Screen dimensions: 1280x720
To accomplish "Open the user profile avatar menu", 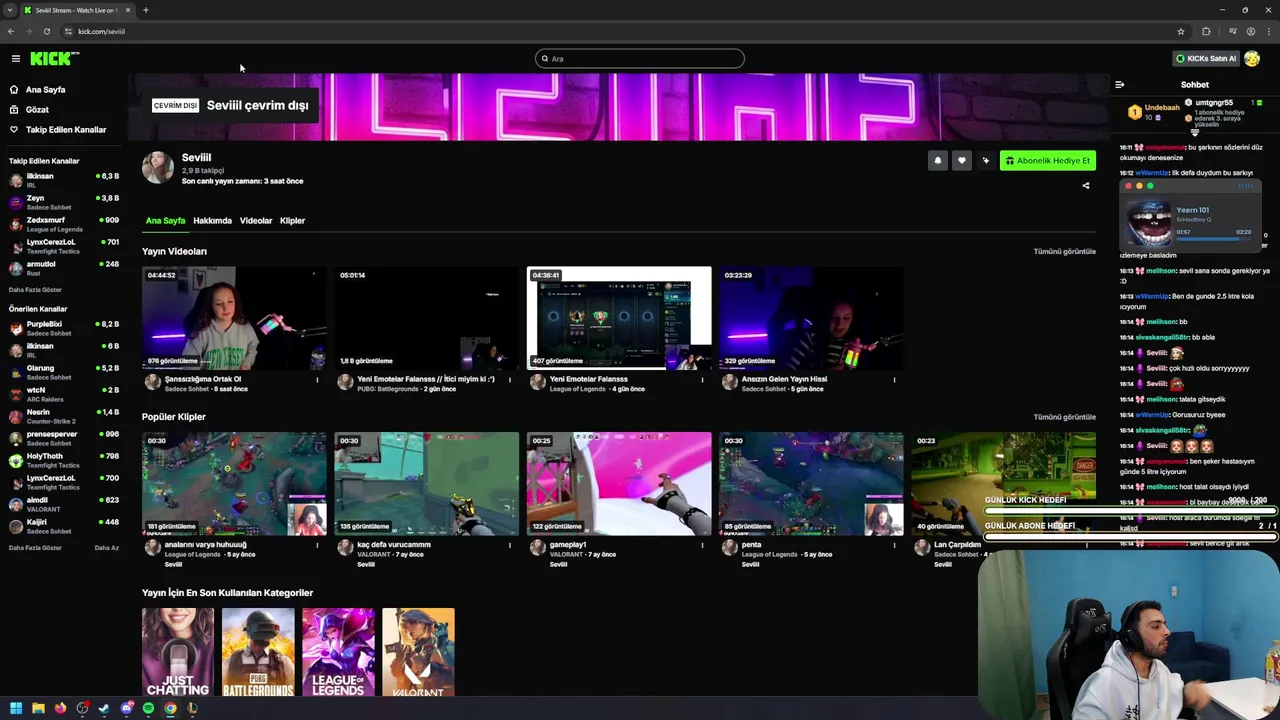I will coord(1252,59).
